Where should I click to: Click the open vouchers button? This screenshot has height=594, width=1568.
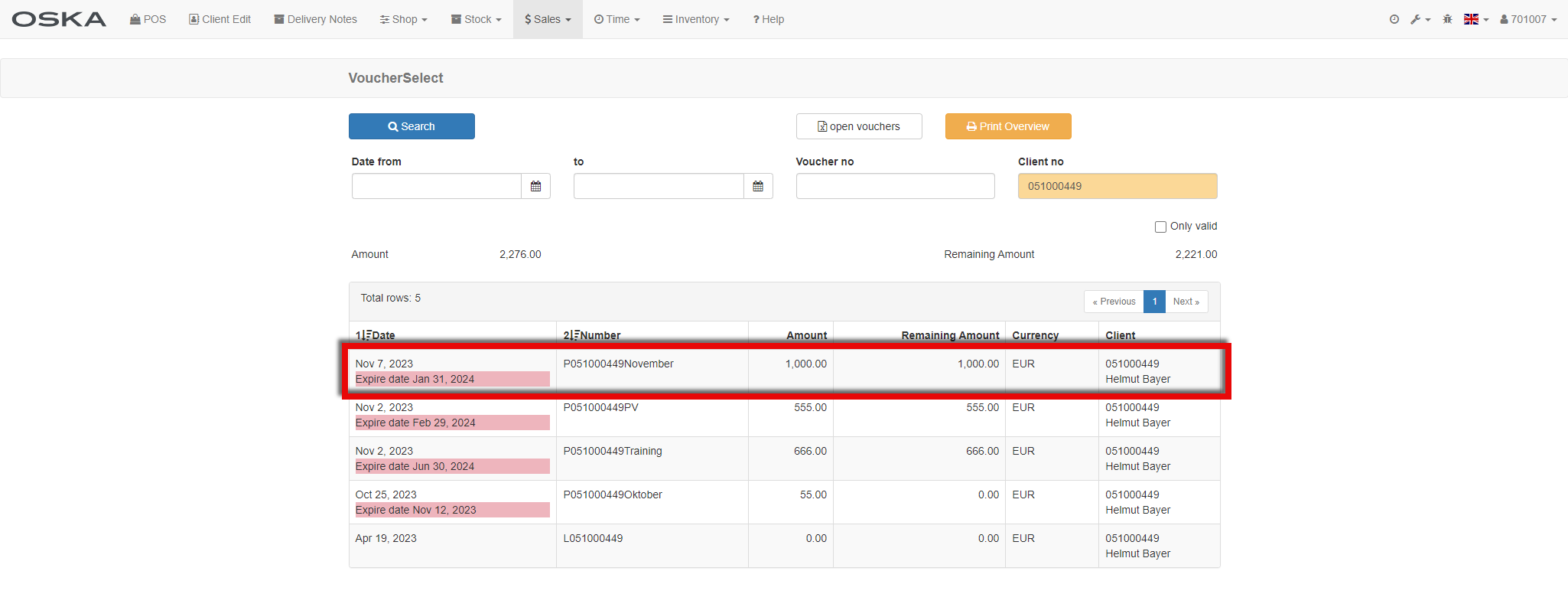click(x=858, y=126)
